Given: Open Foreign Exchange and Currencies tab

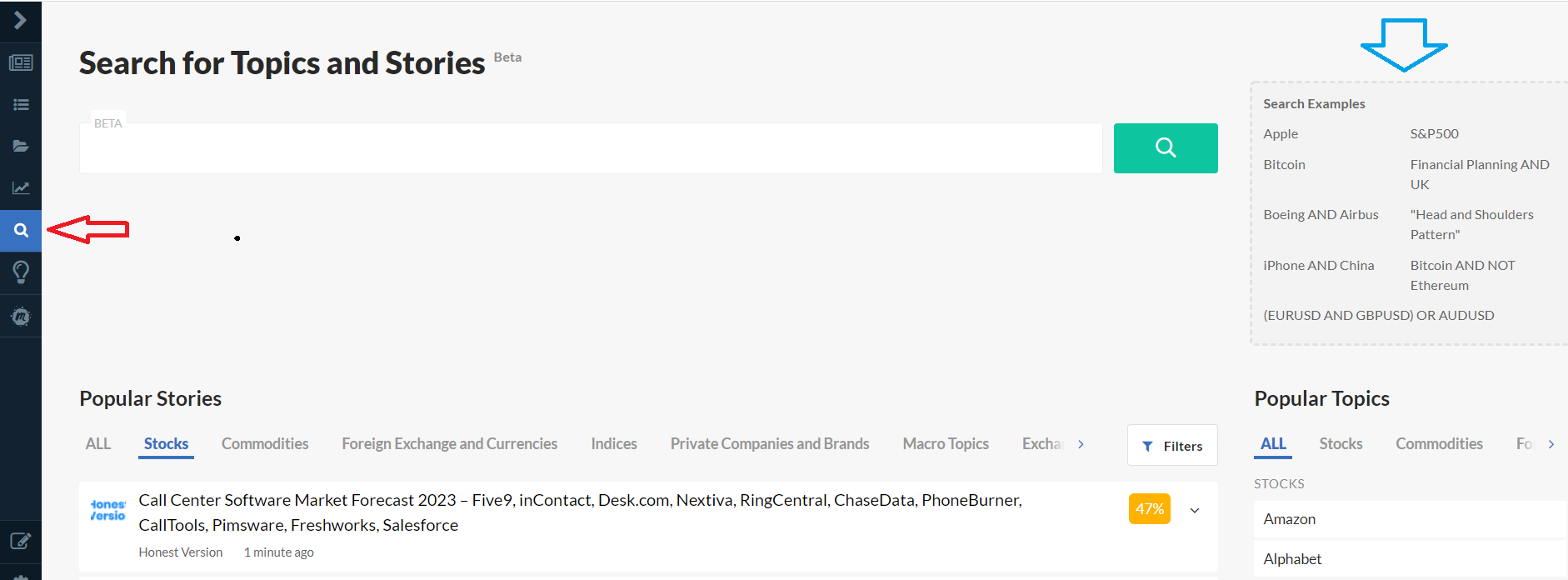Looking at the screenshot, I should click(449, 444).
